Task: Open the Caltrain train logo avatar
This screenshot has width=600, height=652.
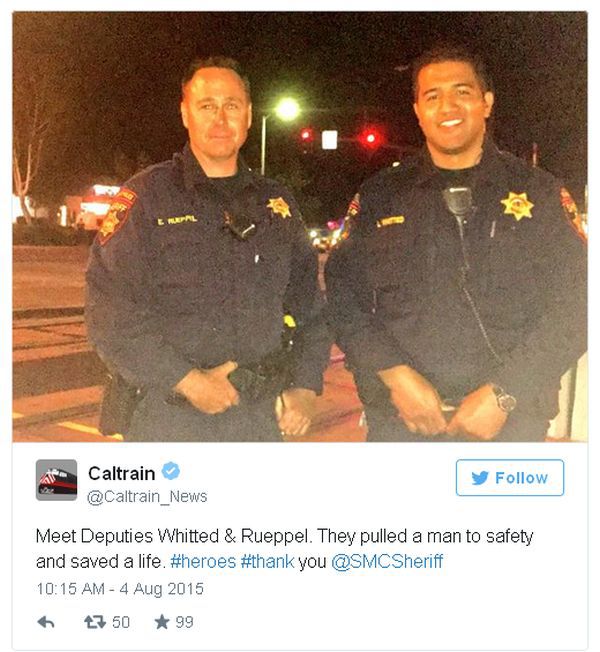Action: point(57,479)
